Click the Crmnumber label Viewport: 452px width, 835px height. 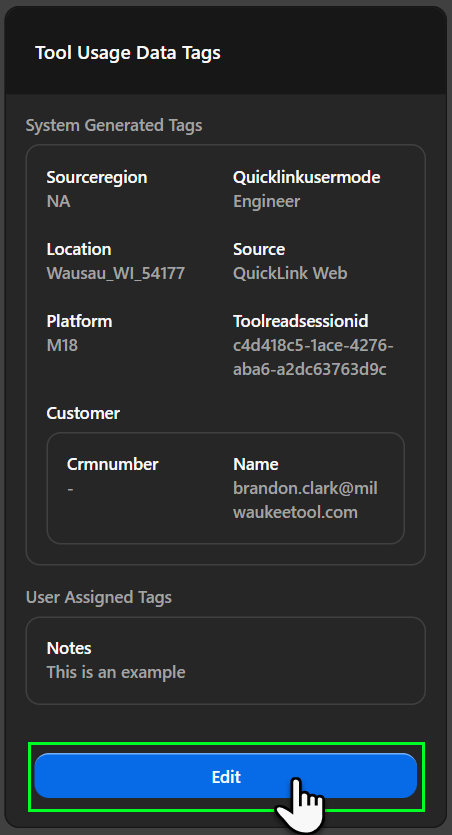tap(113, 464)
